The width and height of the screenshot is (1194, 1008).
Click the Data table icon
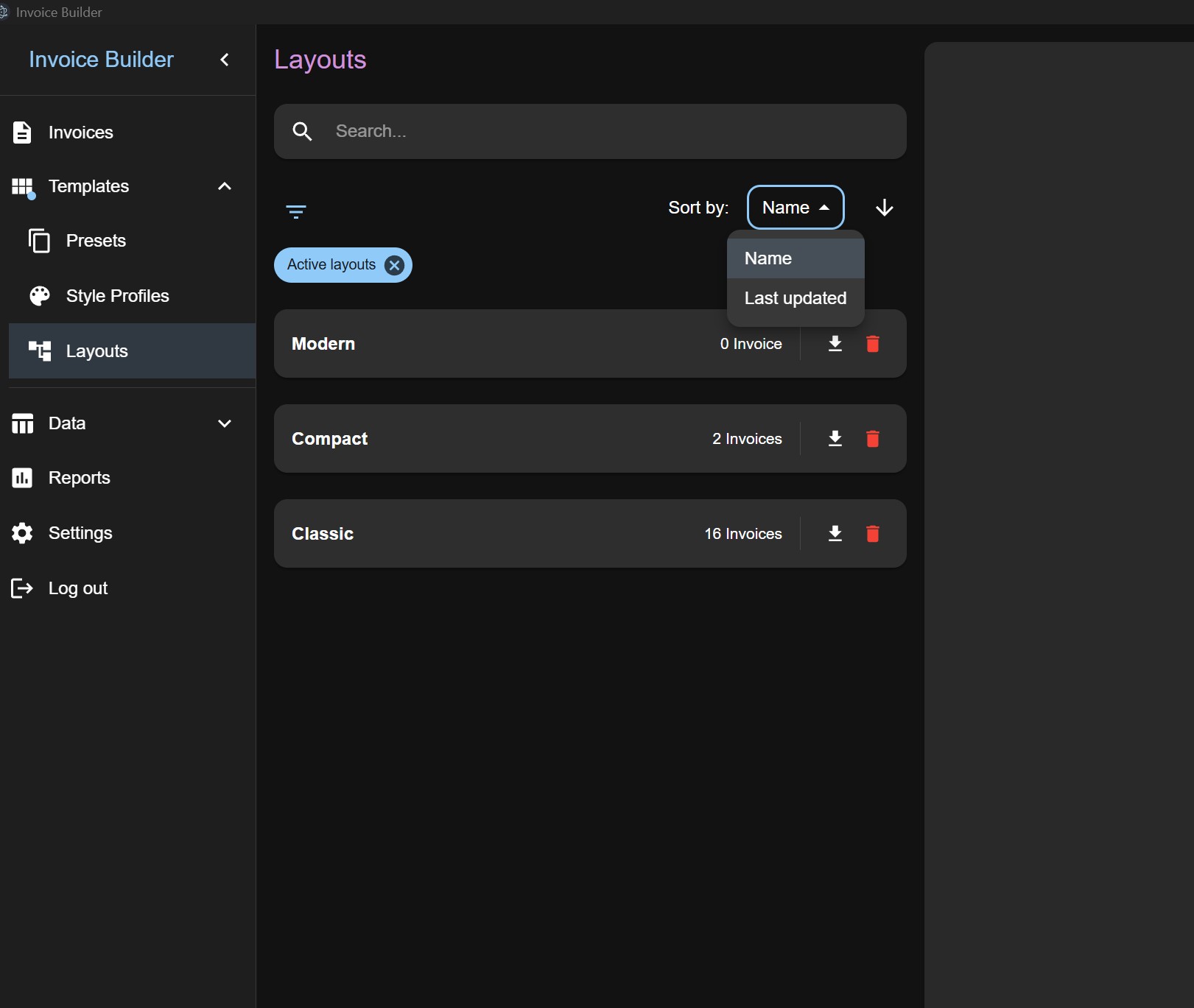(23, 423)
